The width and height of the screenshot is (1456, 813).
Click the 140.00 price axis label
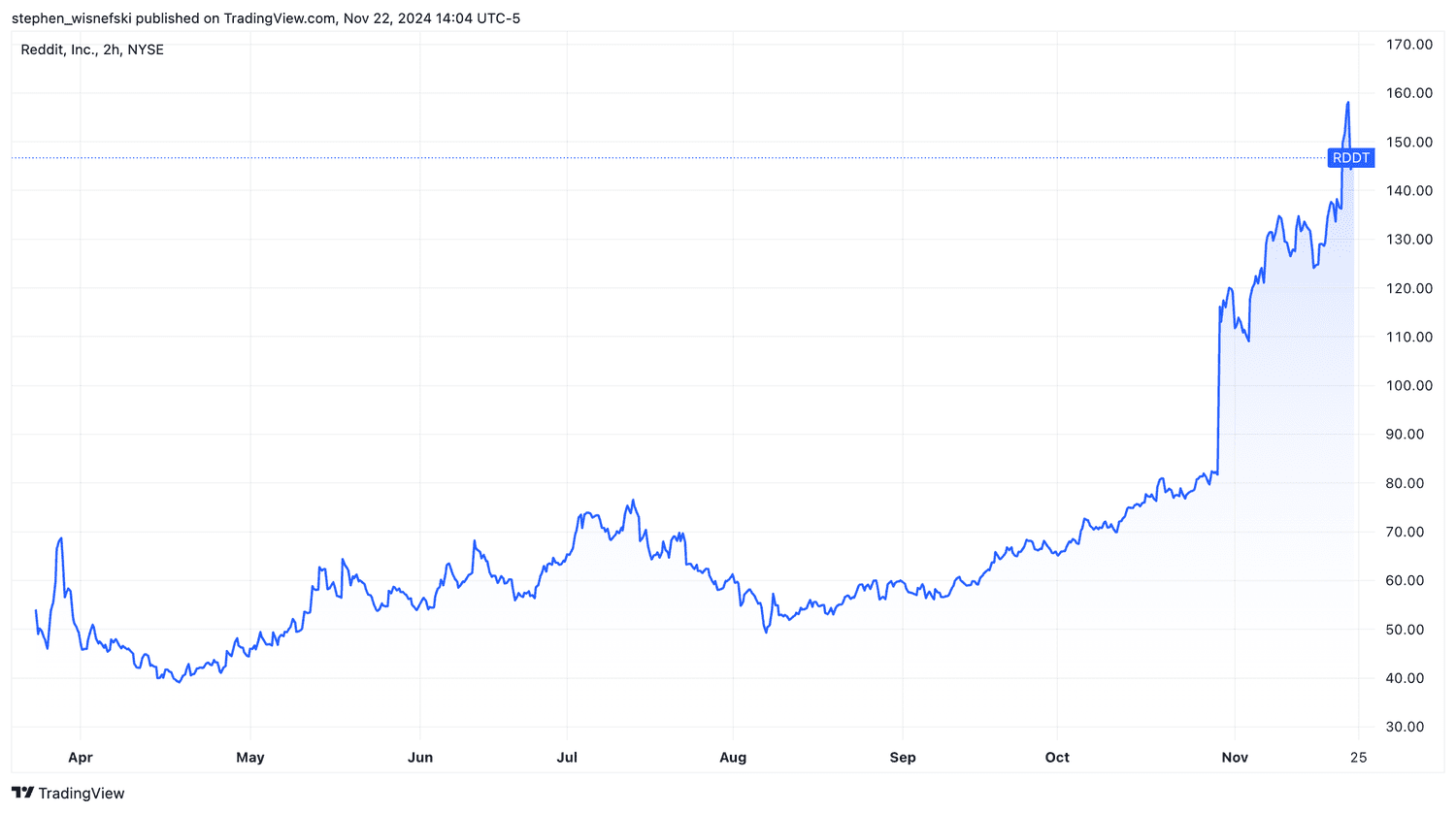[1409, 190]
